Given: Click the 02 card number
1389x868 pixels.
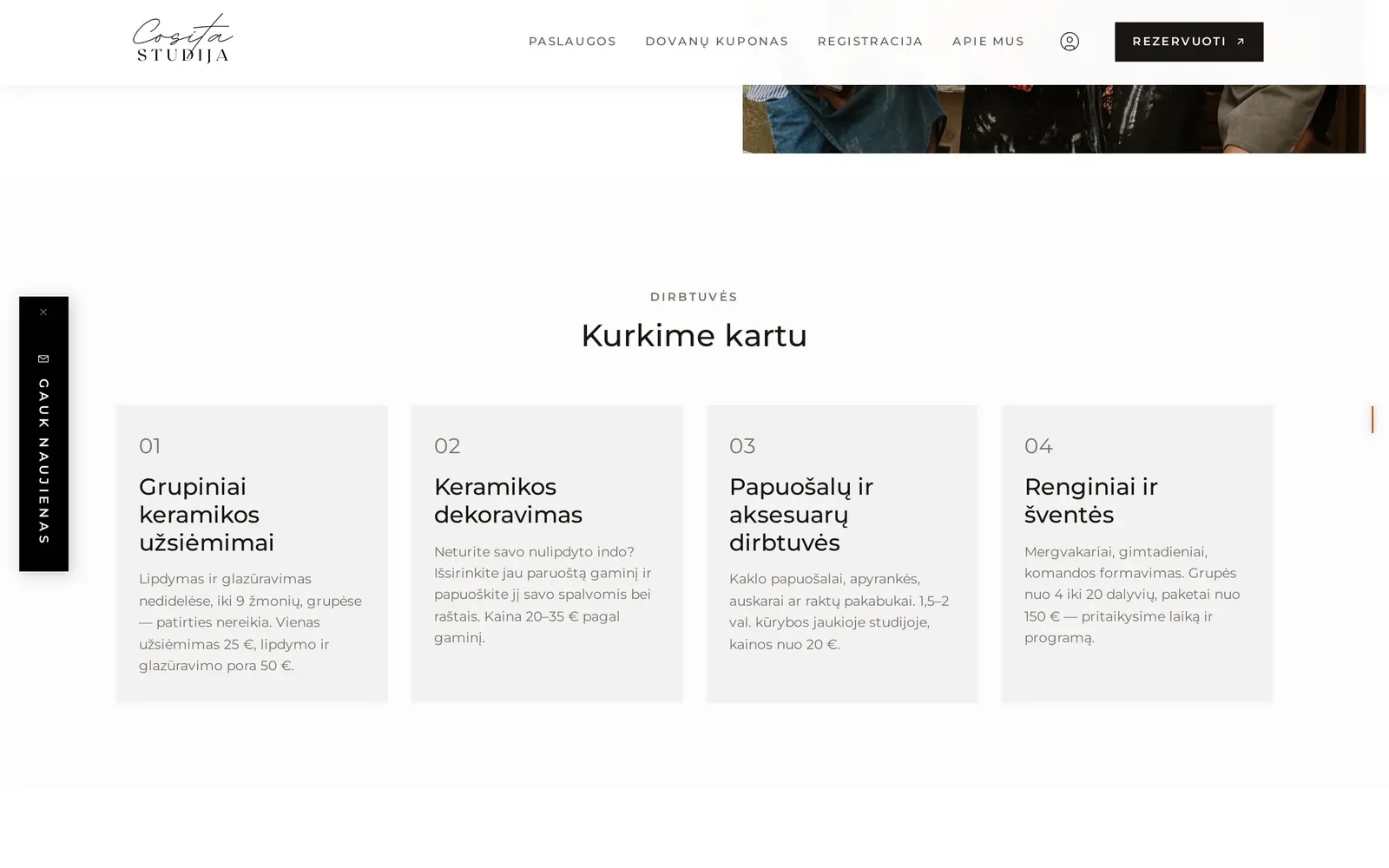Looking at the screenshot, I should pos(447,446).
